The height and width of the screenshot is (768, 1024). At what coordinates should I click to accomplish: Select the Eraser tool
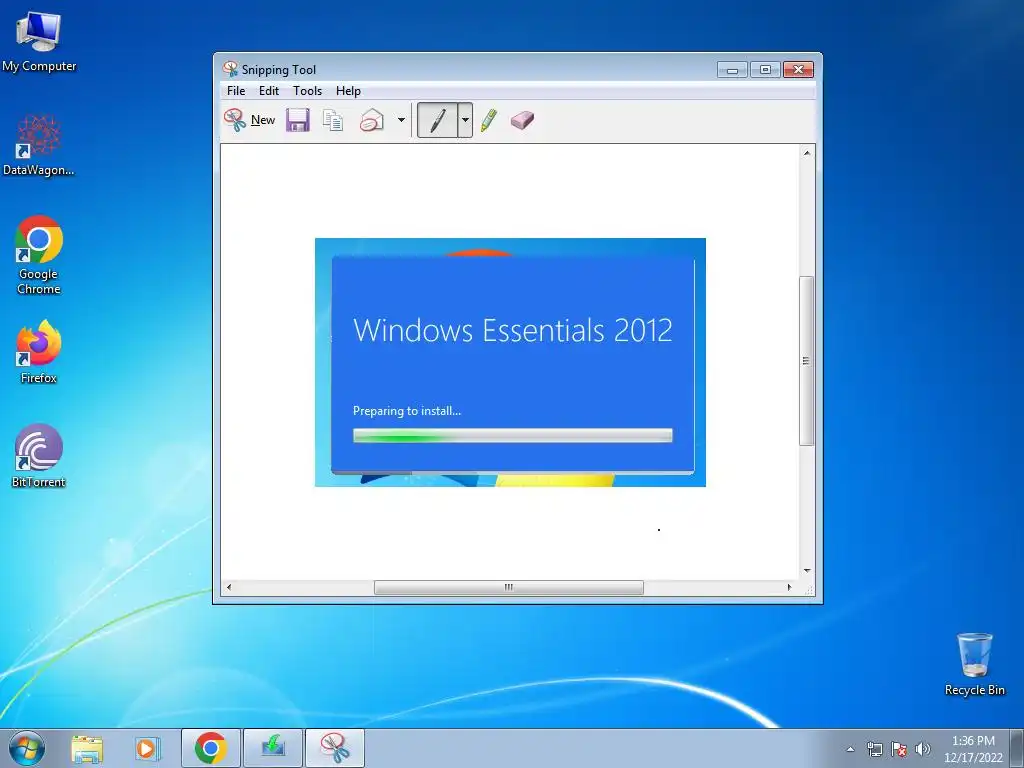[522, 120]
